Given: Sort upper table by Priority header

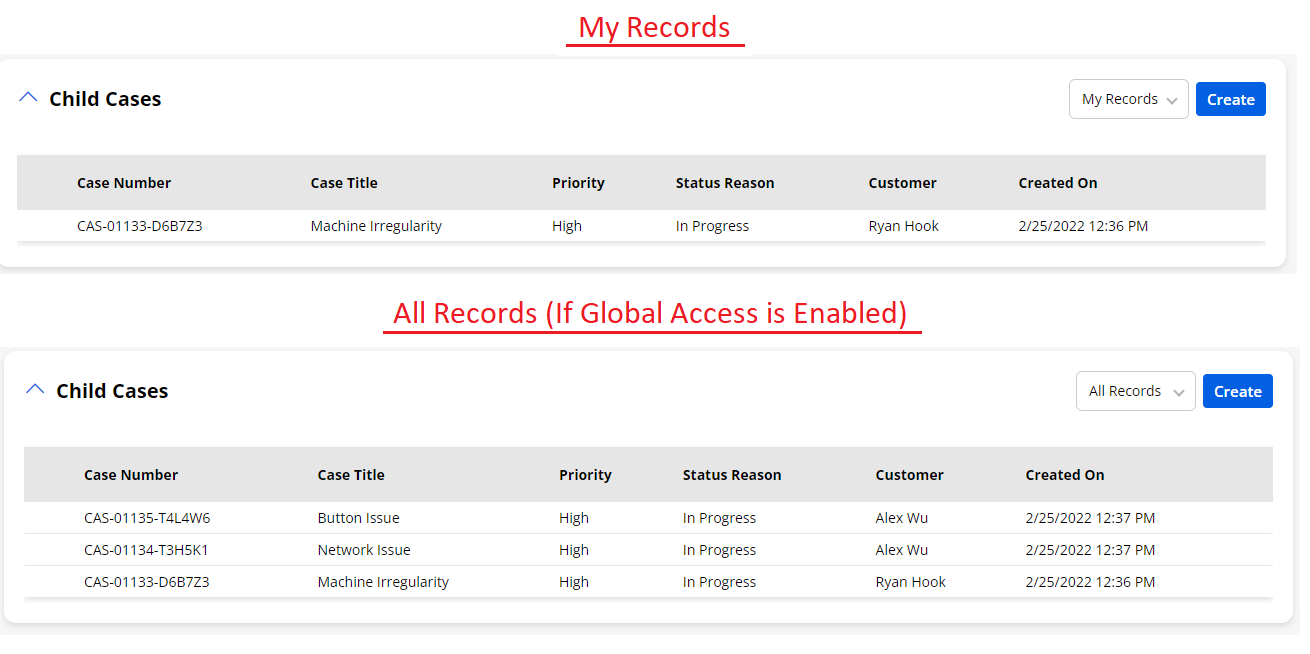Looking at the screenshot, I should [x=578, y=183].
